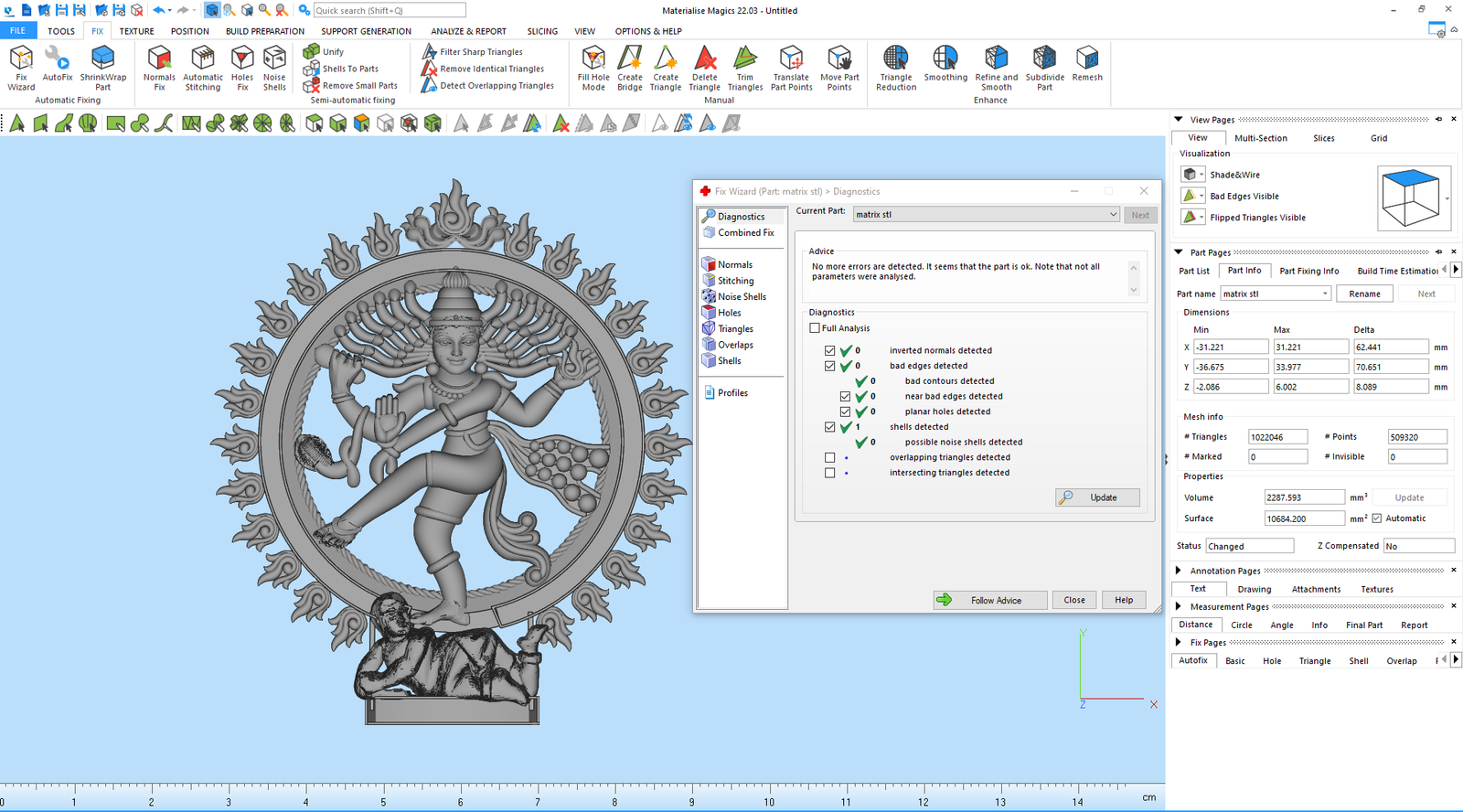Screen dimensions: 1463x812
Task: Switch to ANALYZE & REPORT tab
Action: pos(468,31)
